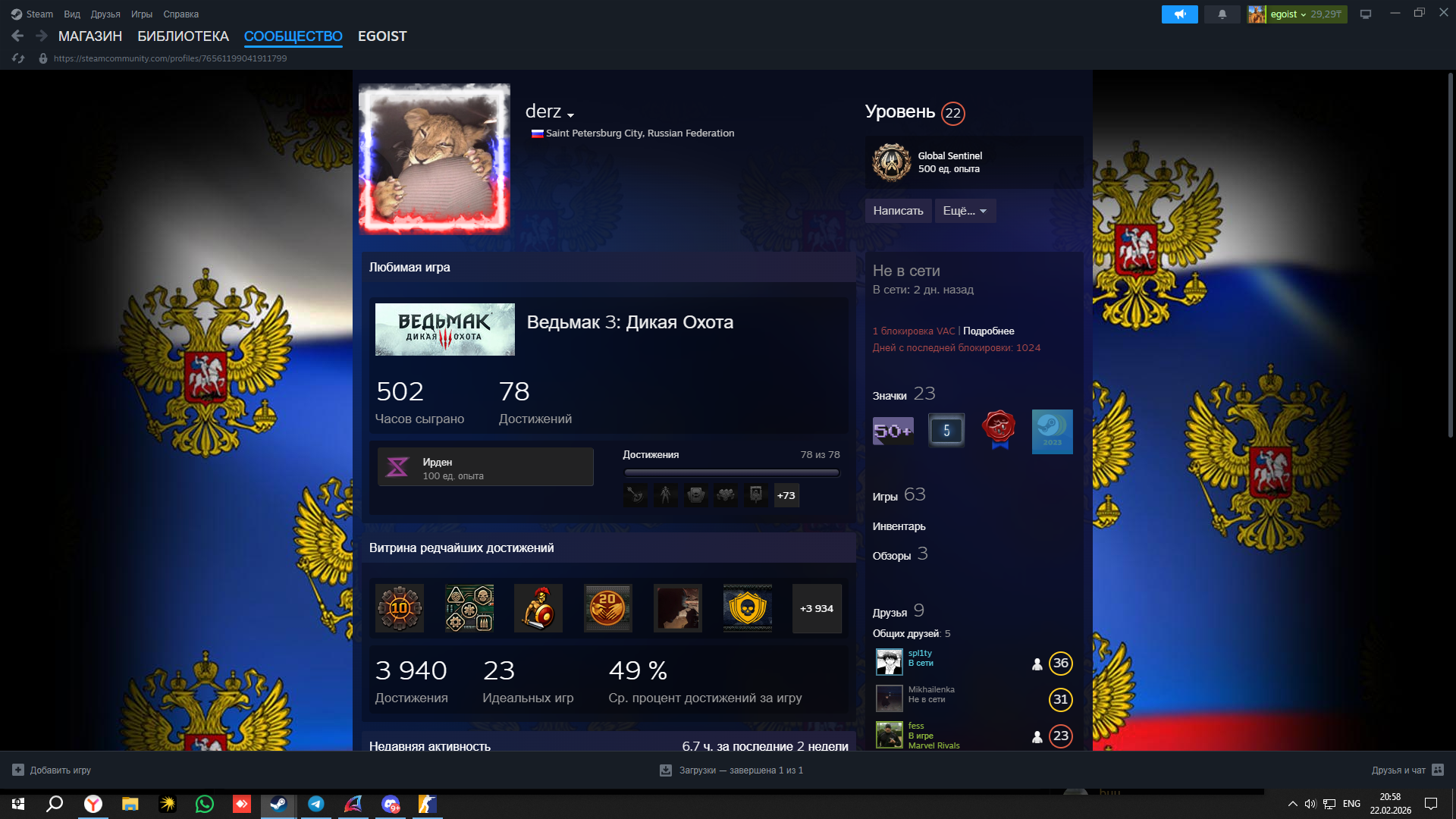This screenshot has width=1456, height=819.
Task: Click the announcements megaphone icon
Action: [x=1179, y=14]
